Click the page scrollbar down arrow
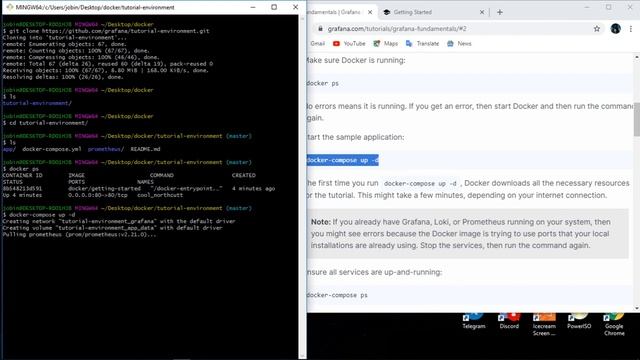This screenshot has width=640, height=360. (x=636, y=309)
